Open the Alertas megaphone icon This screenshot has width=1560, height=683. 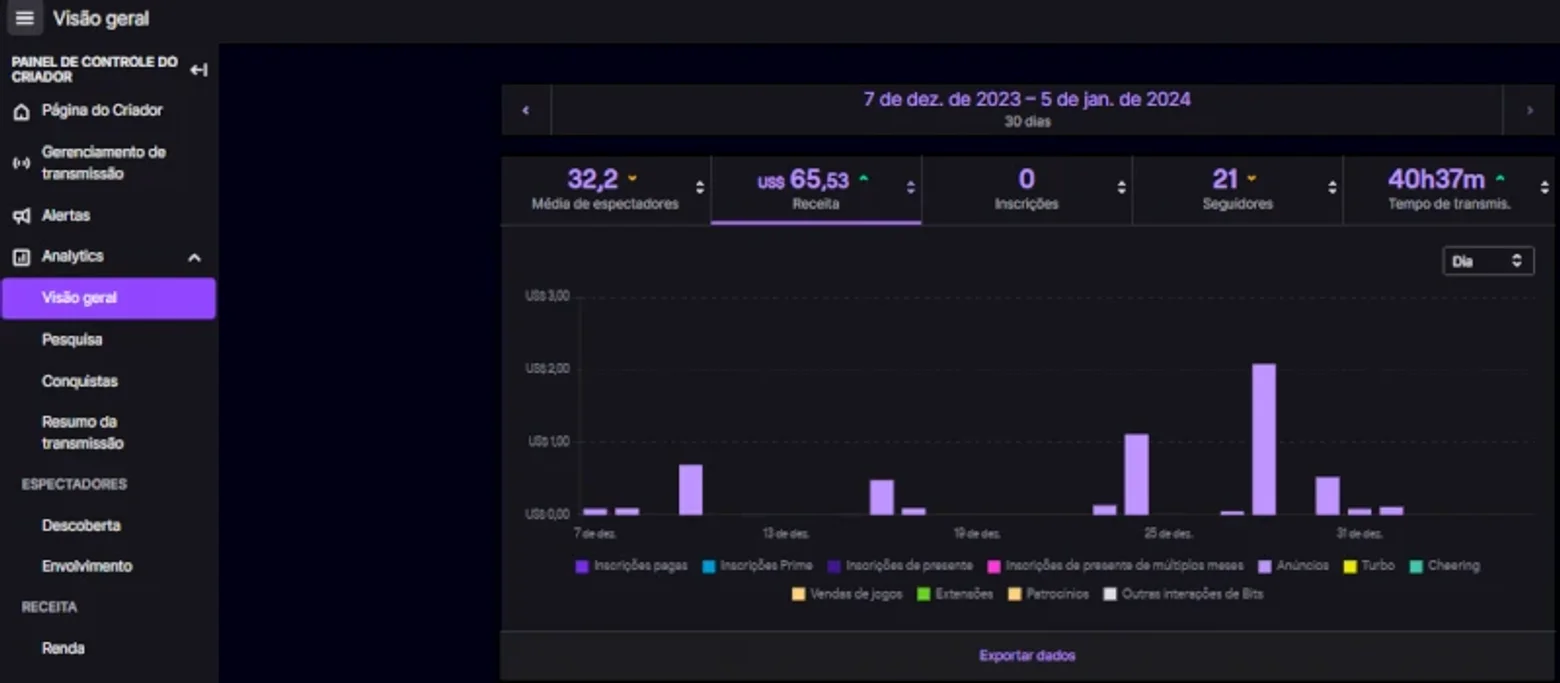pyautogui.click(x=21, y=216)
